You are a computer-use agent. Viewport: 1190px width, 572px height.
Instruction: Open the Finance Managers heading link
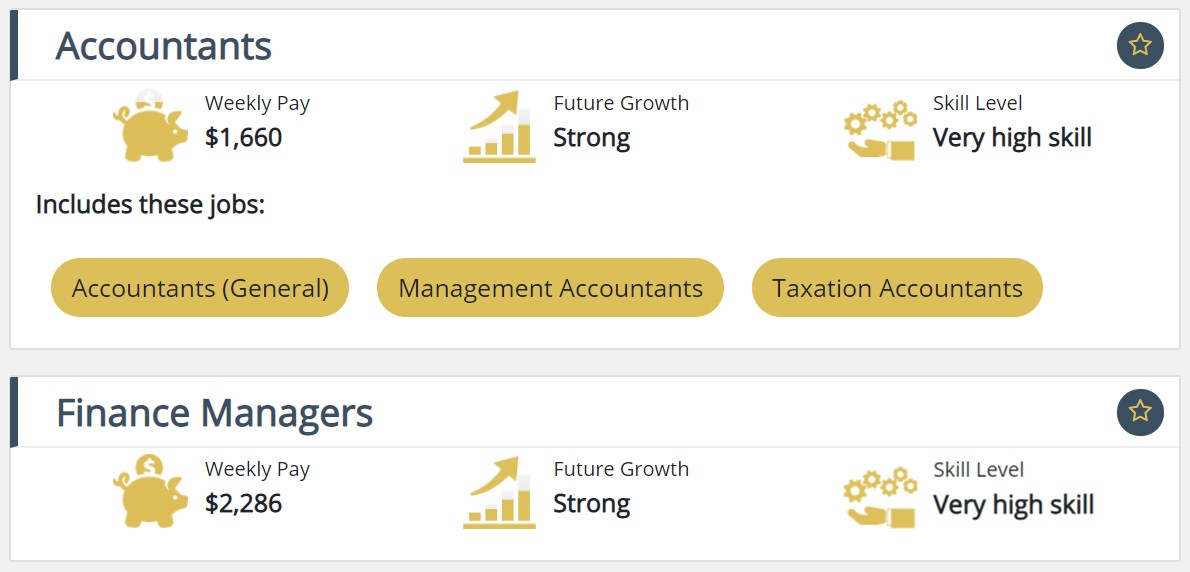pyautogui.click(x=214, y=413)
